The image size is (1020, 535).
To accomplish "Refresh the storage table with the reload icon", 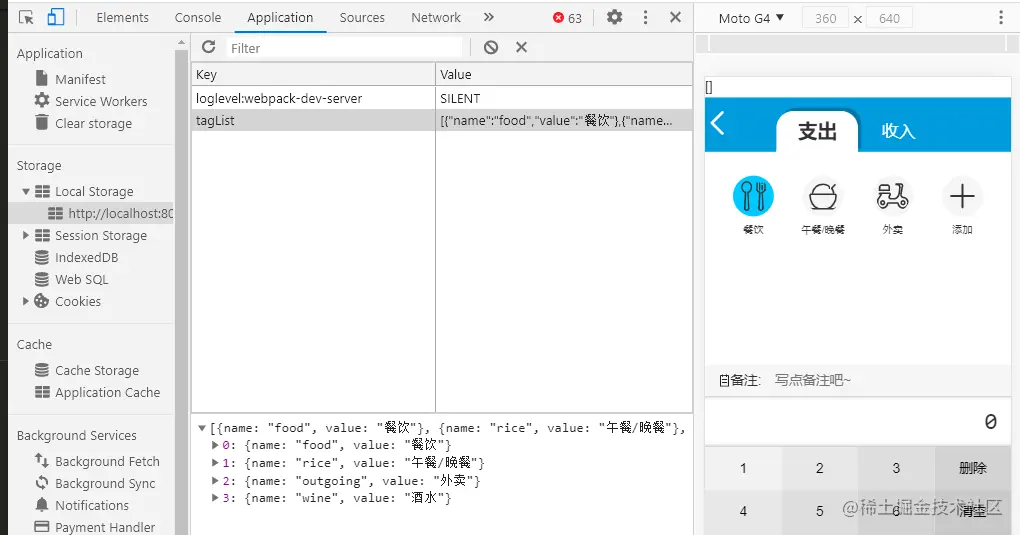I will click(x=208, y=47).
